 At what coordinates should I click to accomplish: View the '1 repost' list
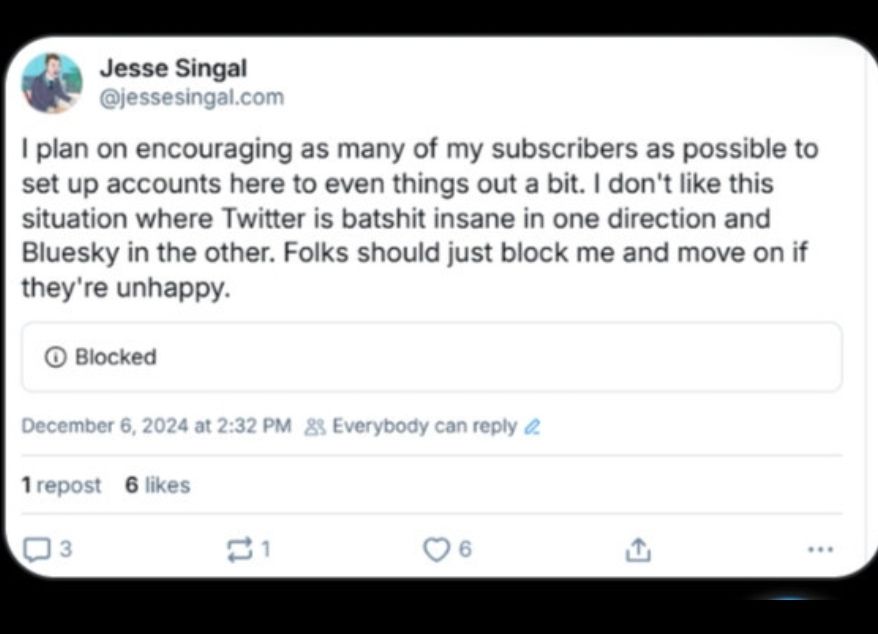tap(61, 485)
